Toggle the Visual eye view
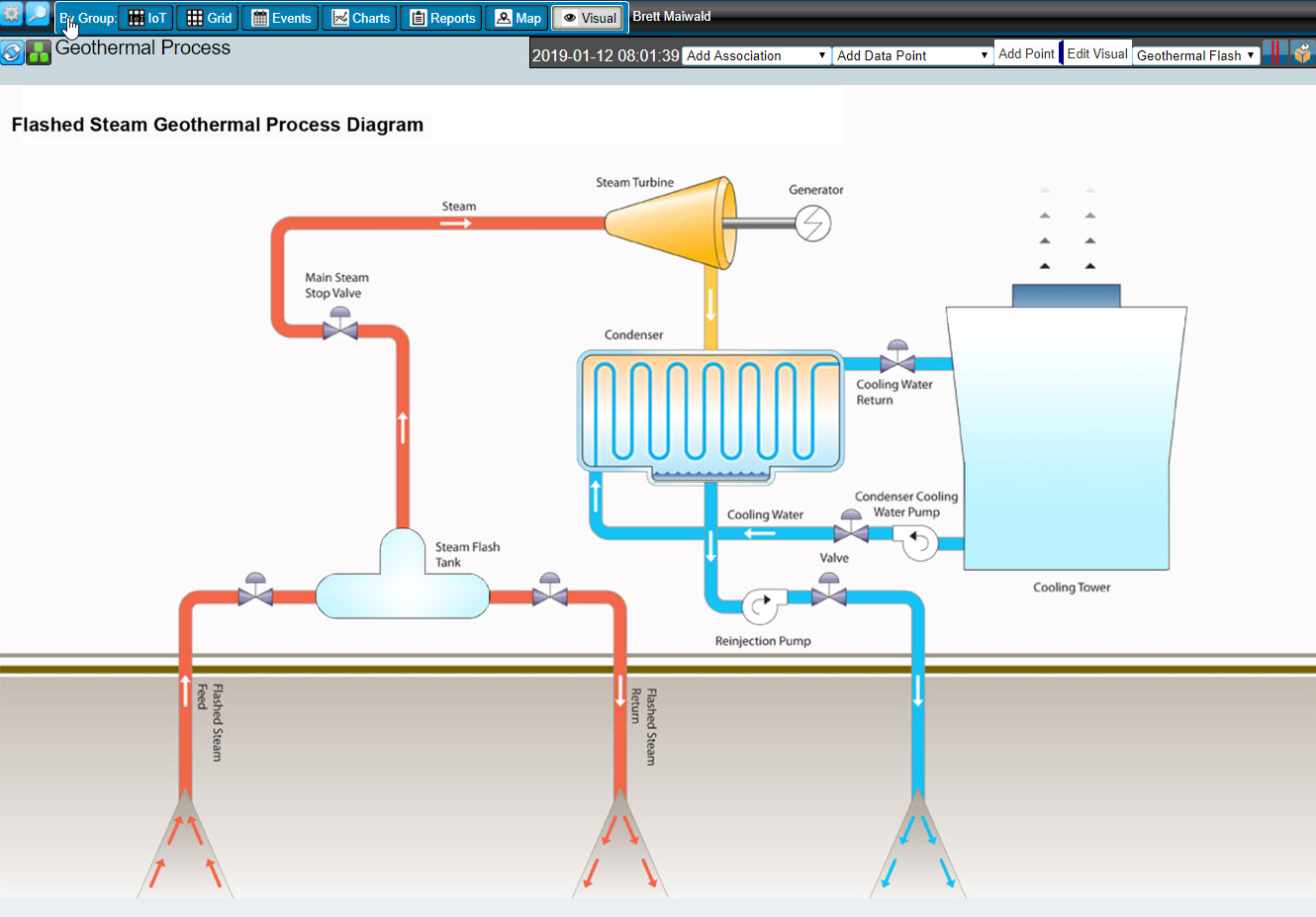 [587, 17]
